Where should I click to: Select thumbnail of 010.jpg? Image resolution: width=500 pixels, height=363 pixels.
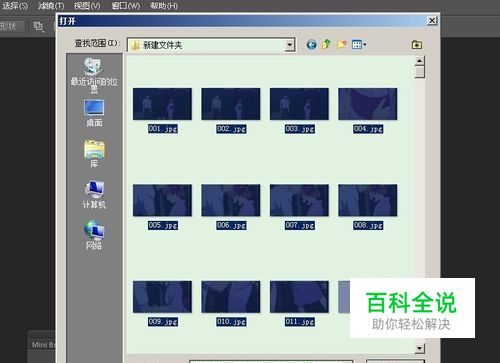pyautogui.click(x=231, y=297)
